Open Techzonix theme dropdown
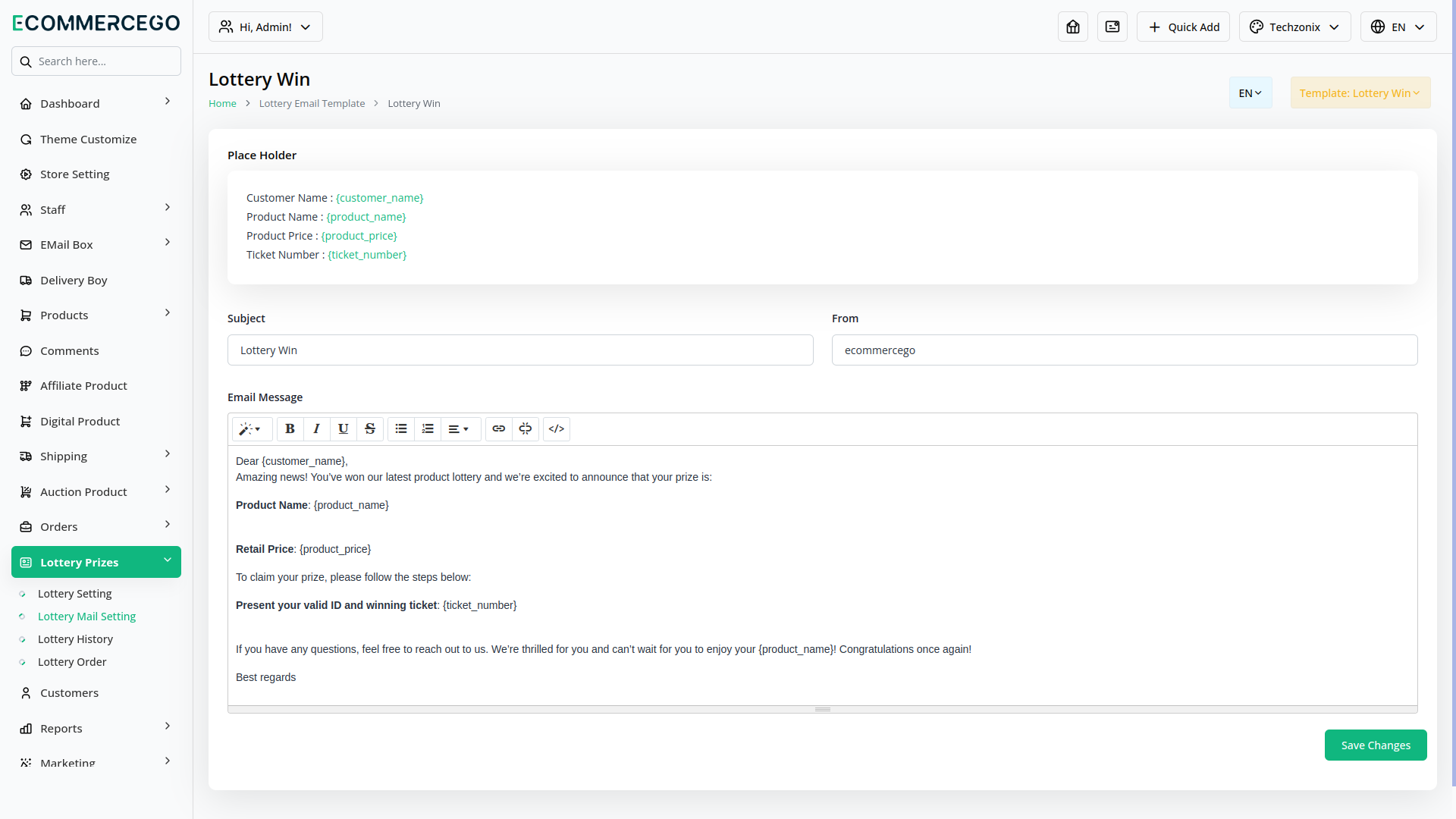Image resolution: width=1456 pixels, height=819 pixels. pyautogui.click(x=1295, y=27)
